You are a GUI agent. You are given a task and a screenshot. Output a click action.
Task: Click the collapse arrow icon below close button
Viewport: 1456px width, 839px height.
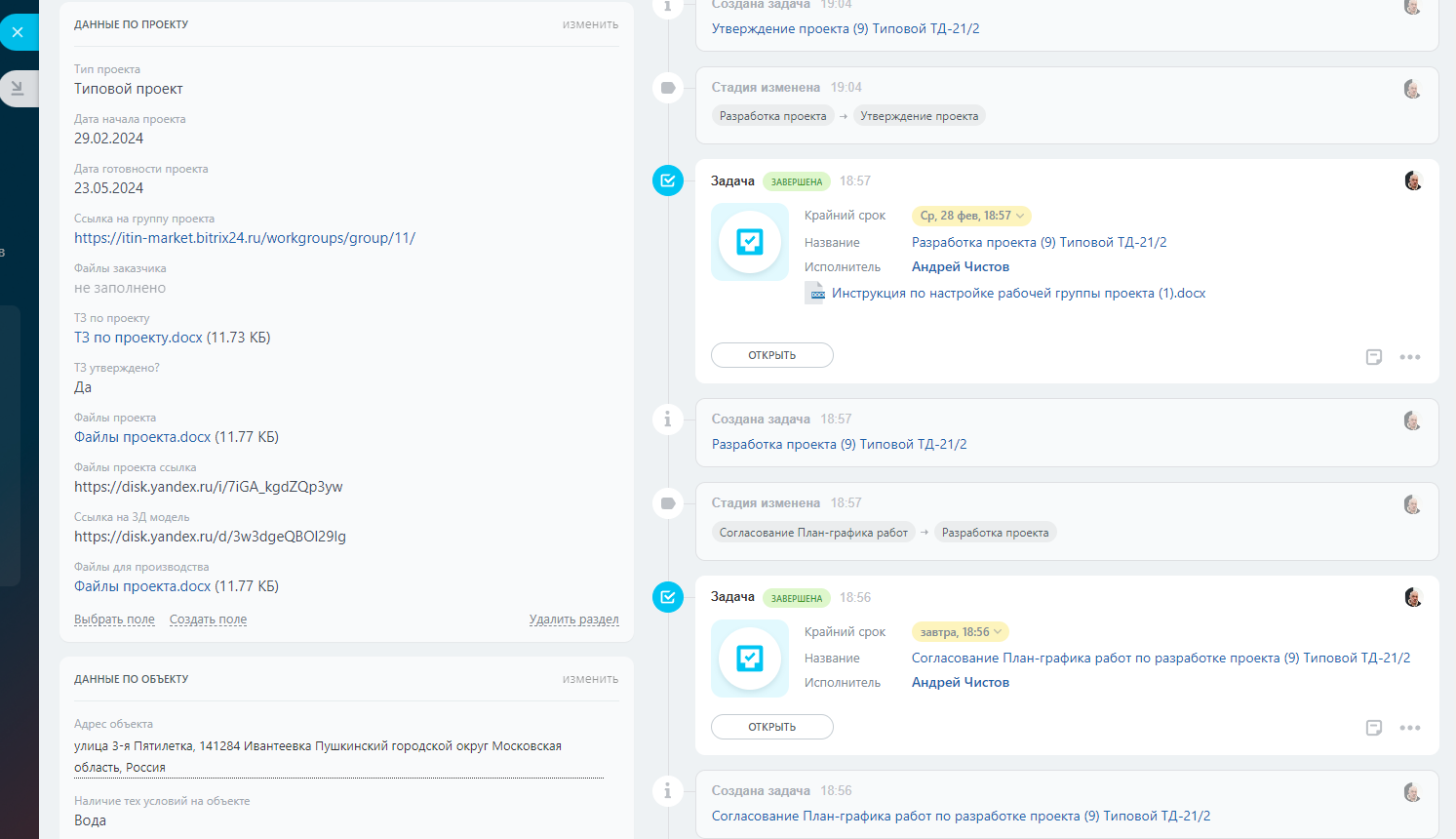pyautogui.click(x=18, y=88)
